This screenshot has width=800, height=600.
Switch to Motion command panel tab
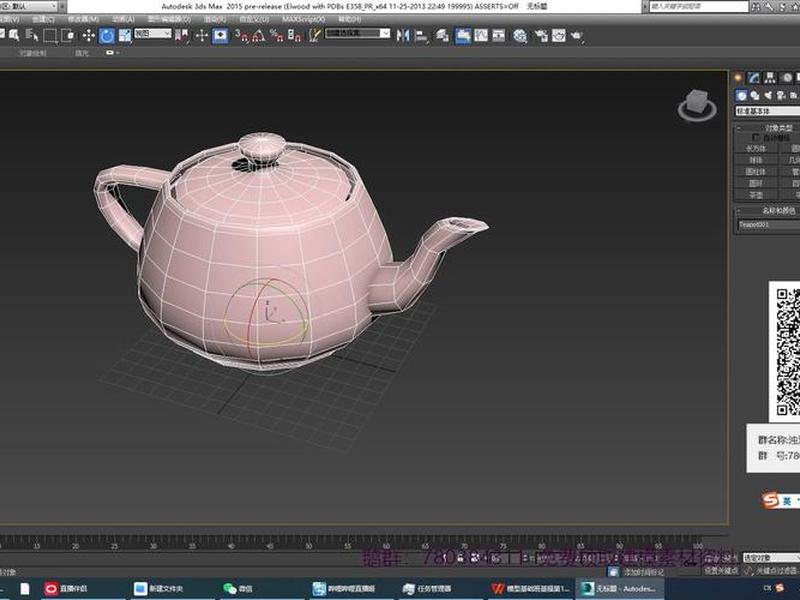[x=787, y=78]
